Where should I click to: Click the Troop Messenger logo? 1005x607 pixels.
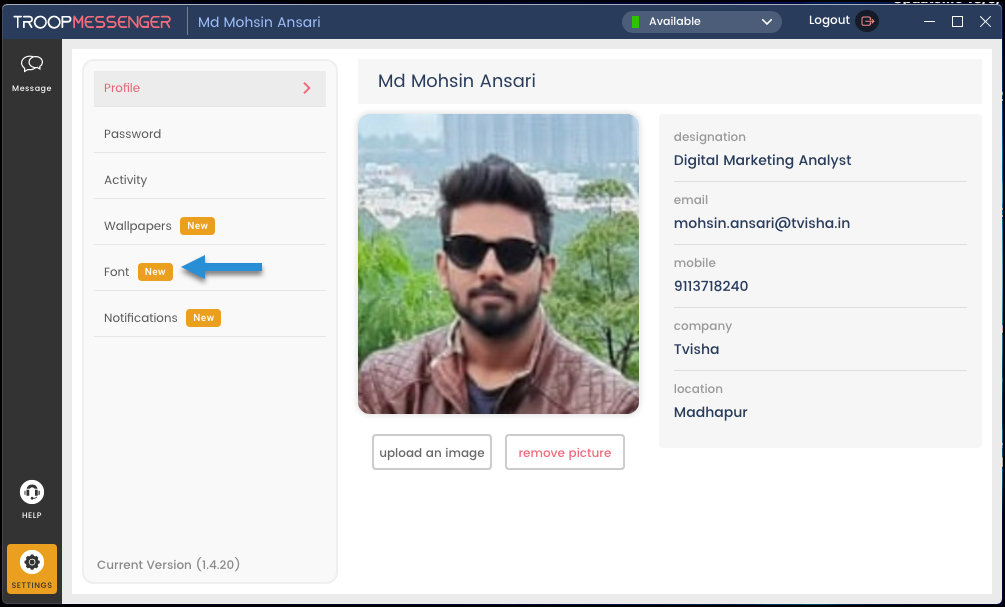[92, 22]
